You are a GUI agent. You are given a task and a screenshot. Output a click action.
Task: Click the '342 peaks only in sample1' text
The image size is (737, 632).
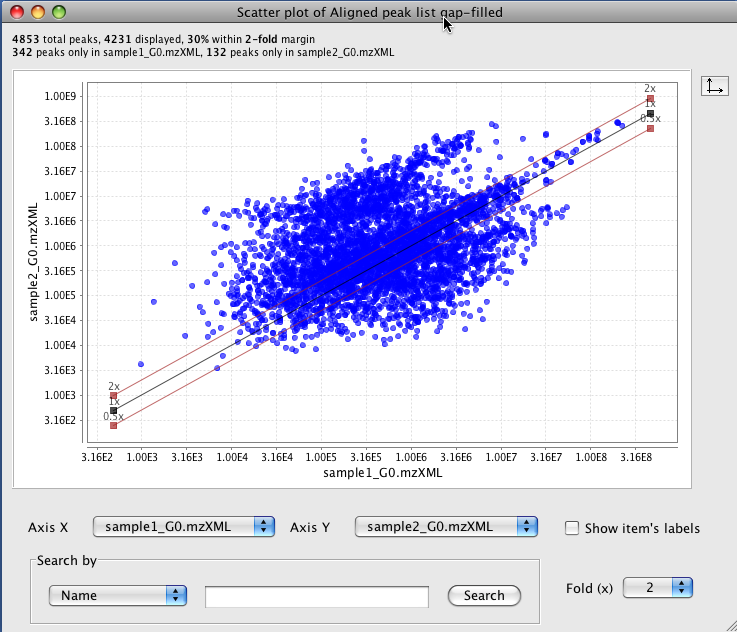pos(106,52)
